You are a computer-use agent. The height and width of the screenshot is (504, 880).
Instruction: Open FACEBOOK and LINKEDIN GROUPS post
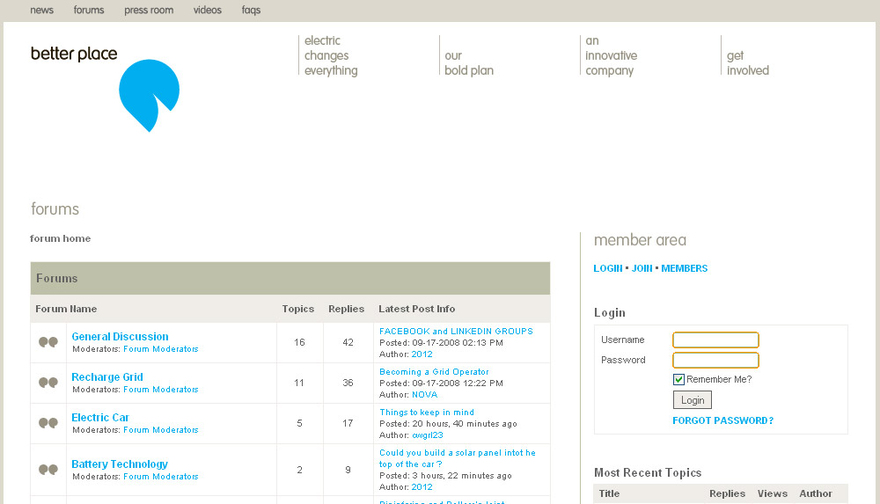click(456, 331)
